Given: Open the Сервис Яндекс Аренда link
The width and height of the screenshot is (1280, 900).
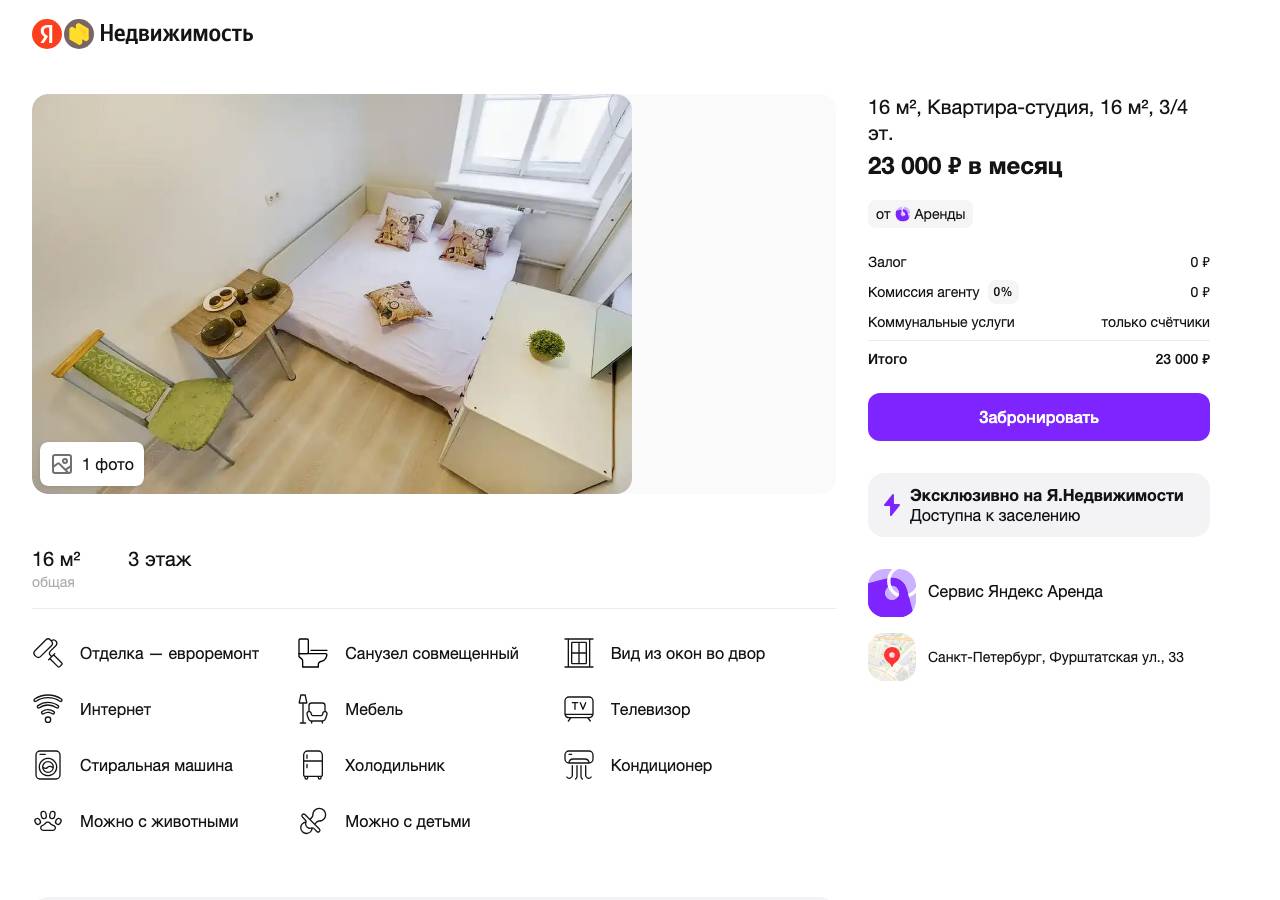Looking at the screenshot, I should click(1015, 591).
